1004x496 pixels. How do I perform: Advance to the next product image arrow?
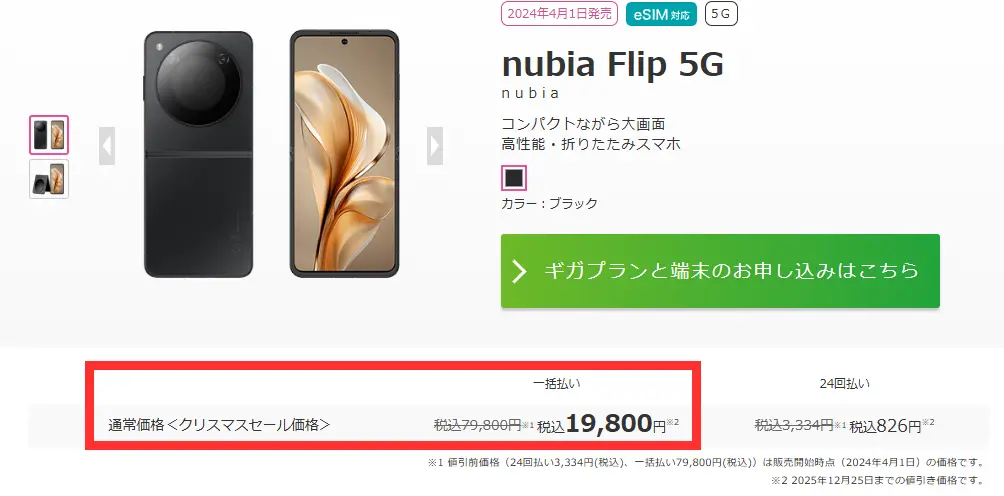[435, 146]
